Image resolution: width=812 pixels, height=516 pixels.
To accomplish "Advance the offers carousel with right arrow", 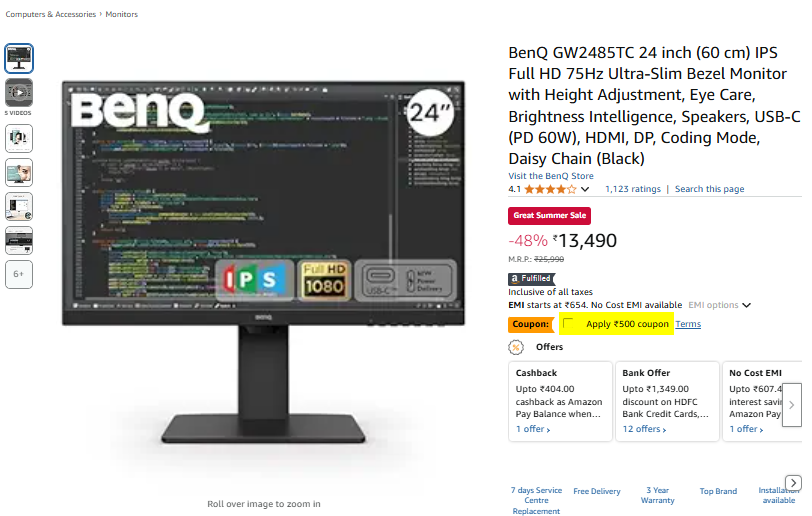I will click(x=791, y=405).
